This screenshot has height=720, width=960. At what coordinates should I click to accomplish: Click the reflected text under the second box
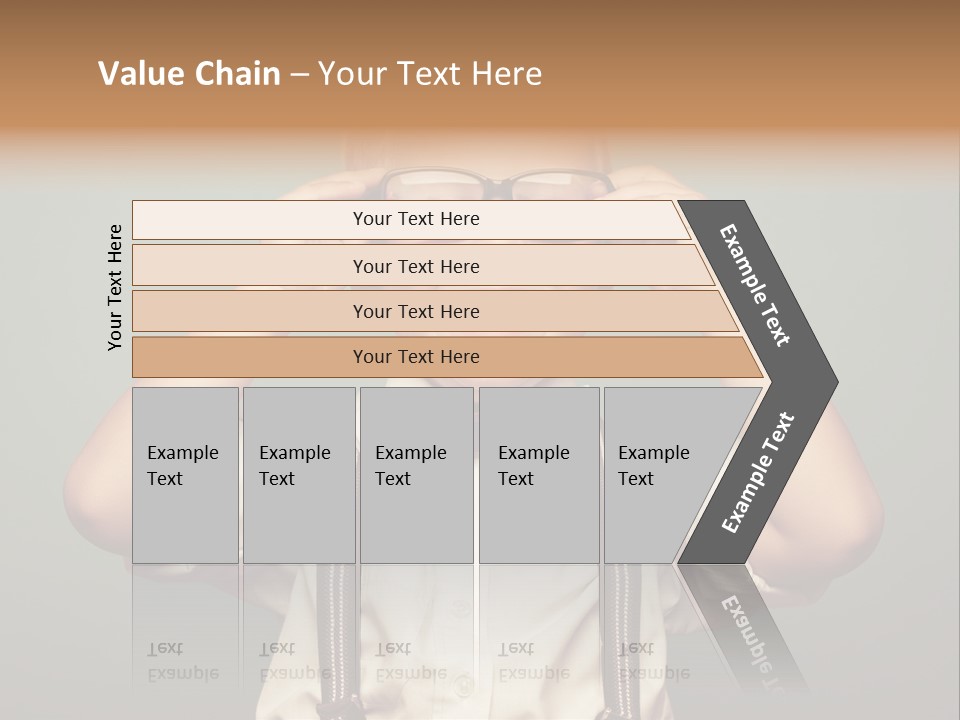tap(294, 661)
